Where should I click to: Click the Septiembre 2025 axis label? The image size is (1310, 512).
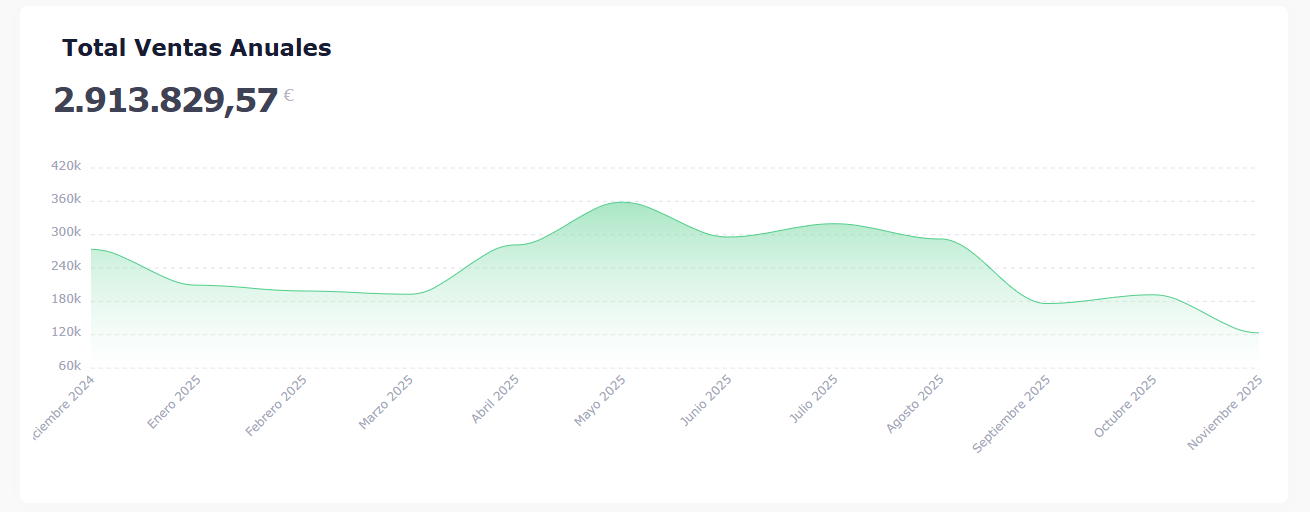(x=1011, y=414)
